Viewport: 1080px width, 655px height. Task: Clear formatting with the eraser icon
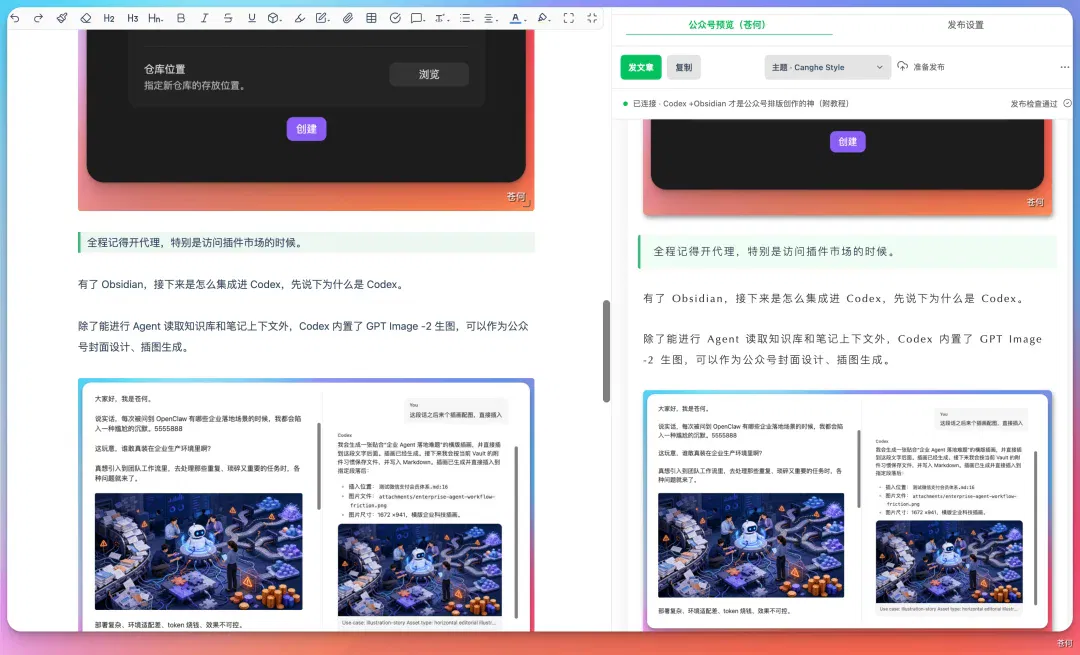coord(85,18)
